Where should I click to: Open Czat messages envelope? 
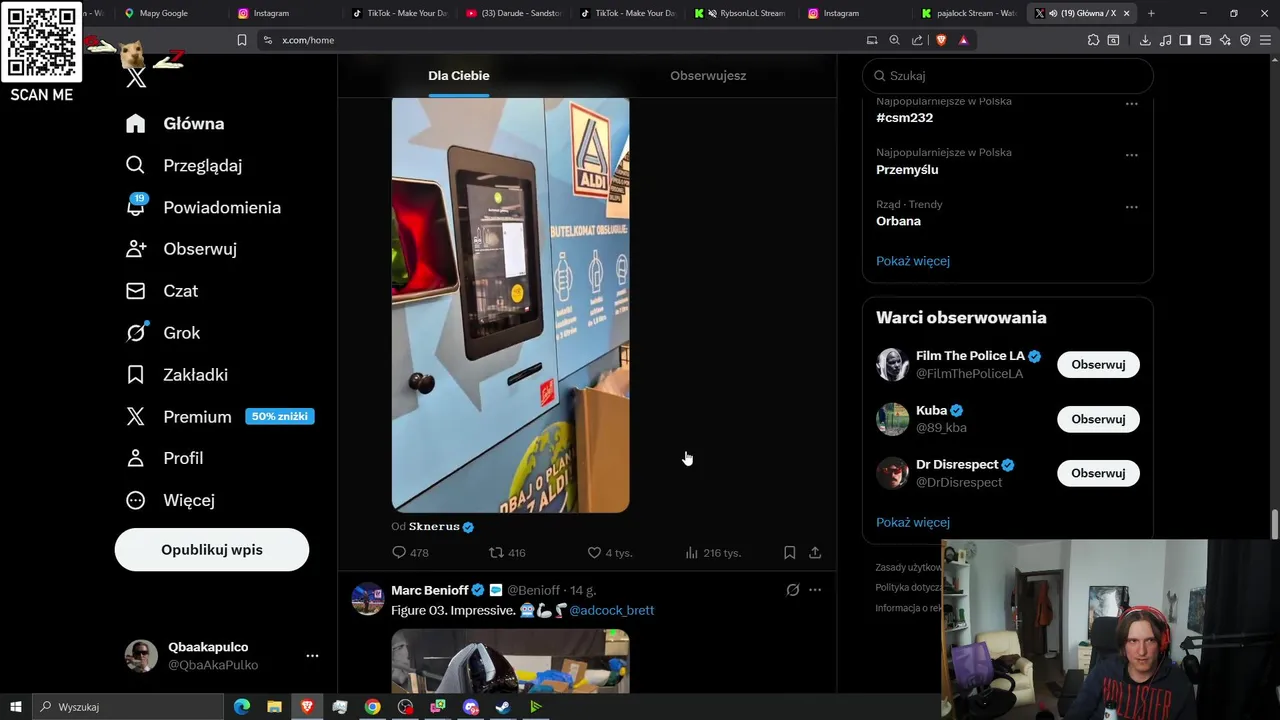(162, 291)
